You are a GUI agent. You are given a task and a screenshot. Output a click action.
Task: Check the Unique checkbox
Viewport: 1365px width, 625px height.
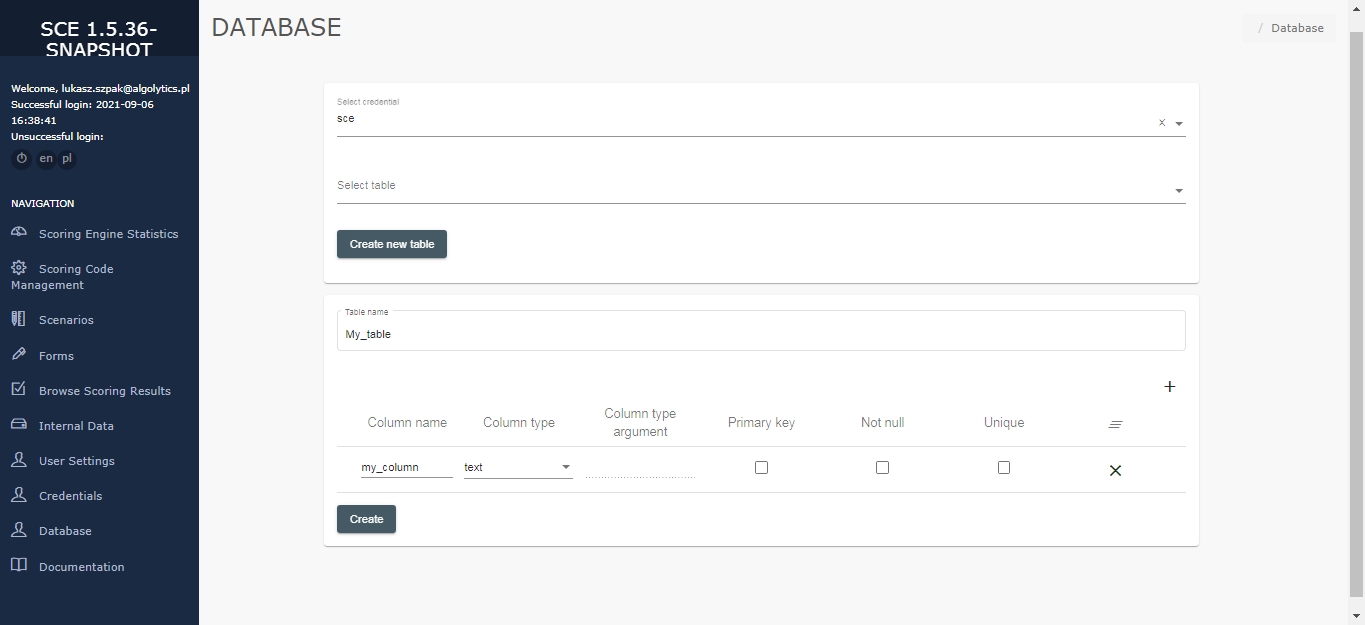coord(1004,467)
